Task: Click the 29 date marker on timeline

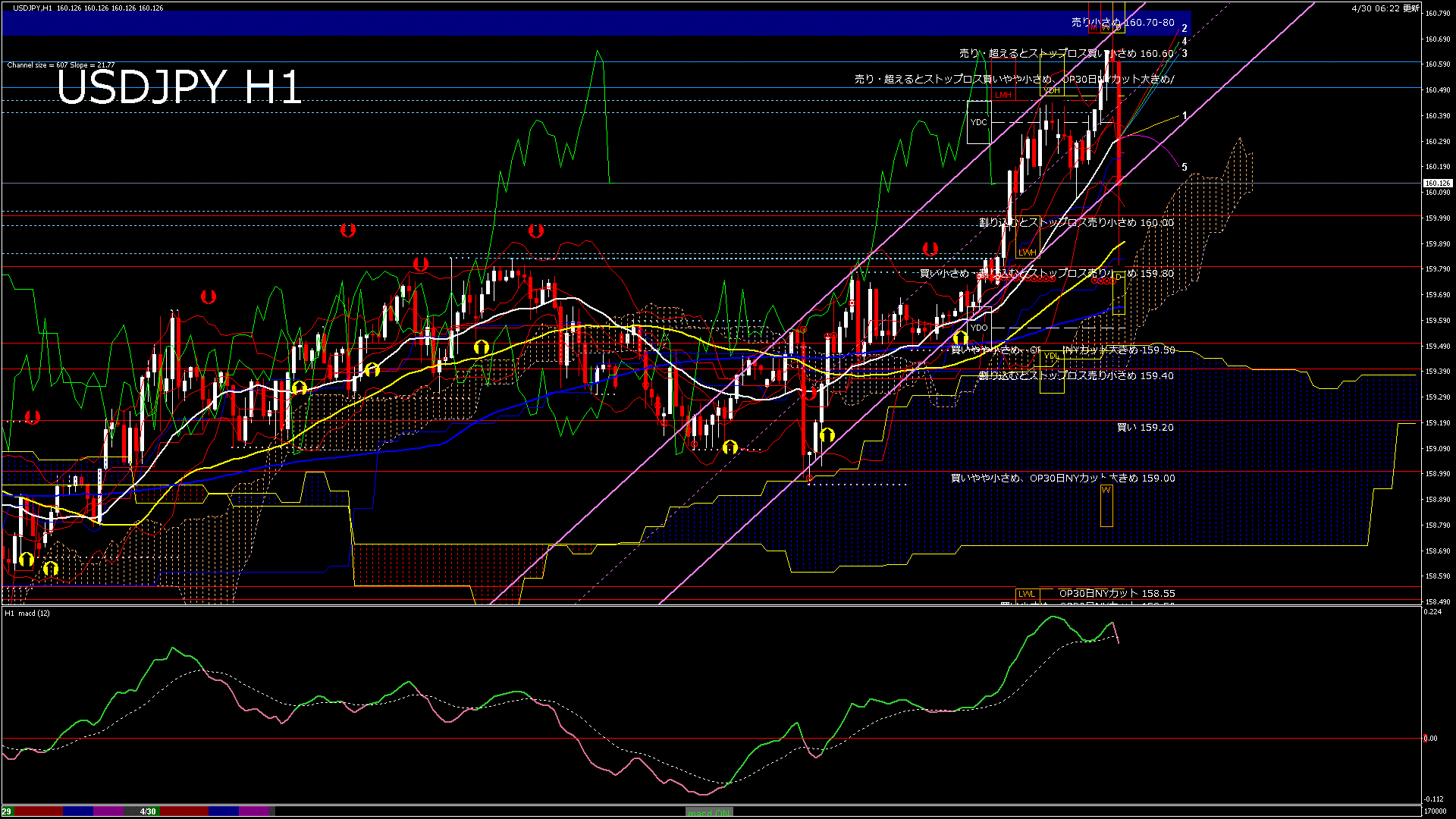Action: 6,811
